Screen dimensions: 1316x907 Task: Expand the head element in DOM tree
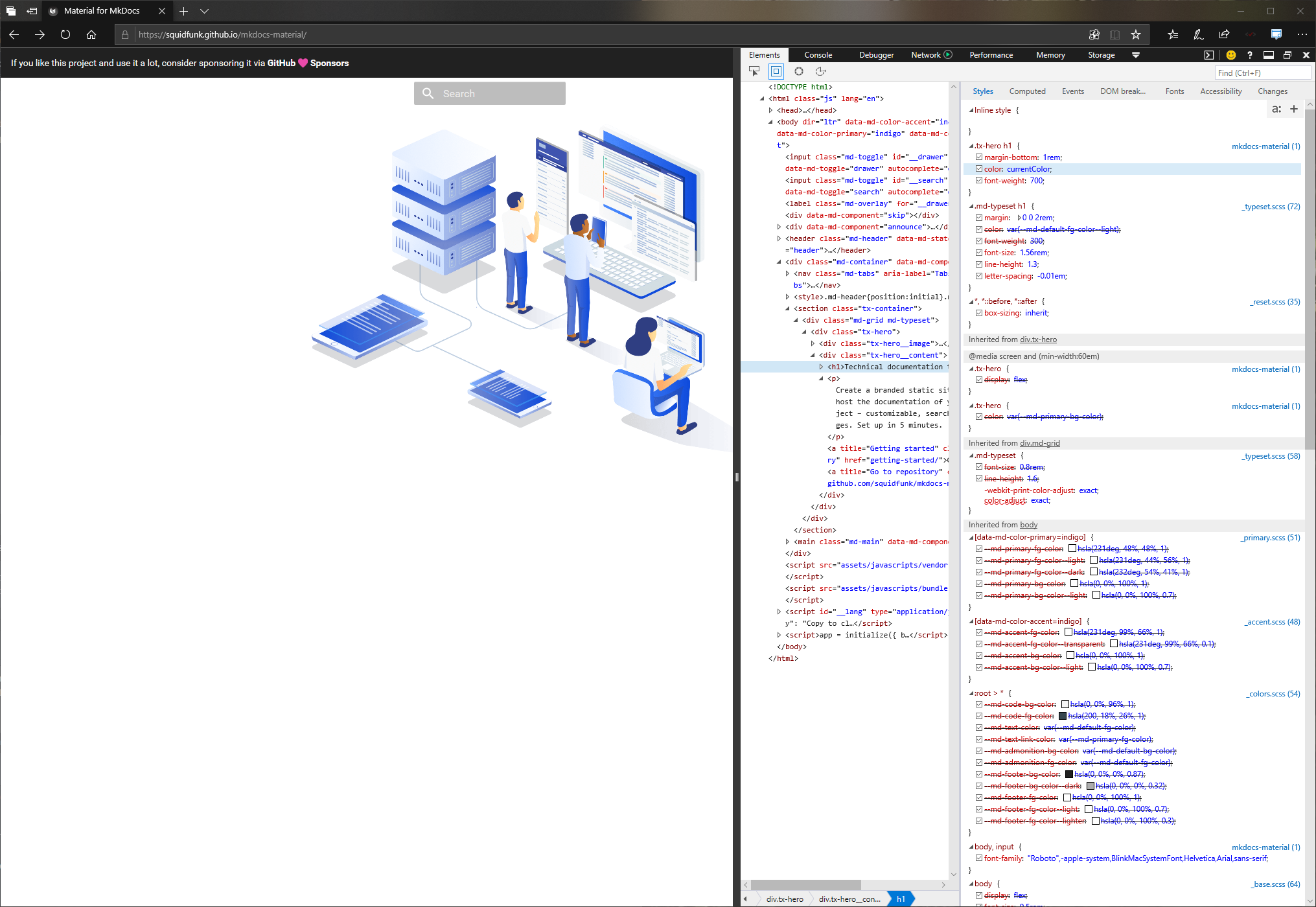point(771,110)
